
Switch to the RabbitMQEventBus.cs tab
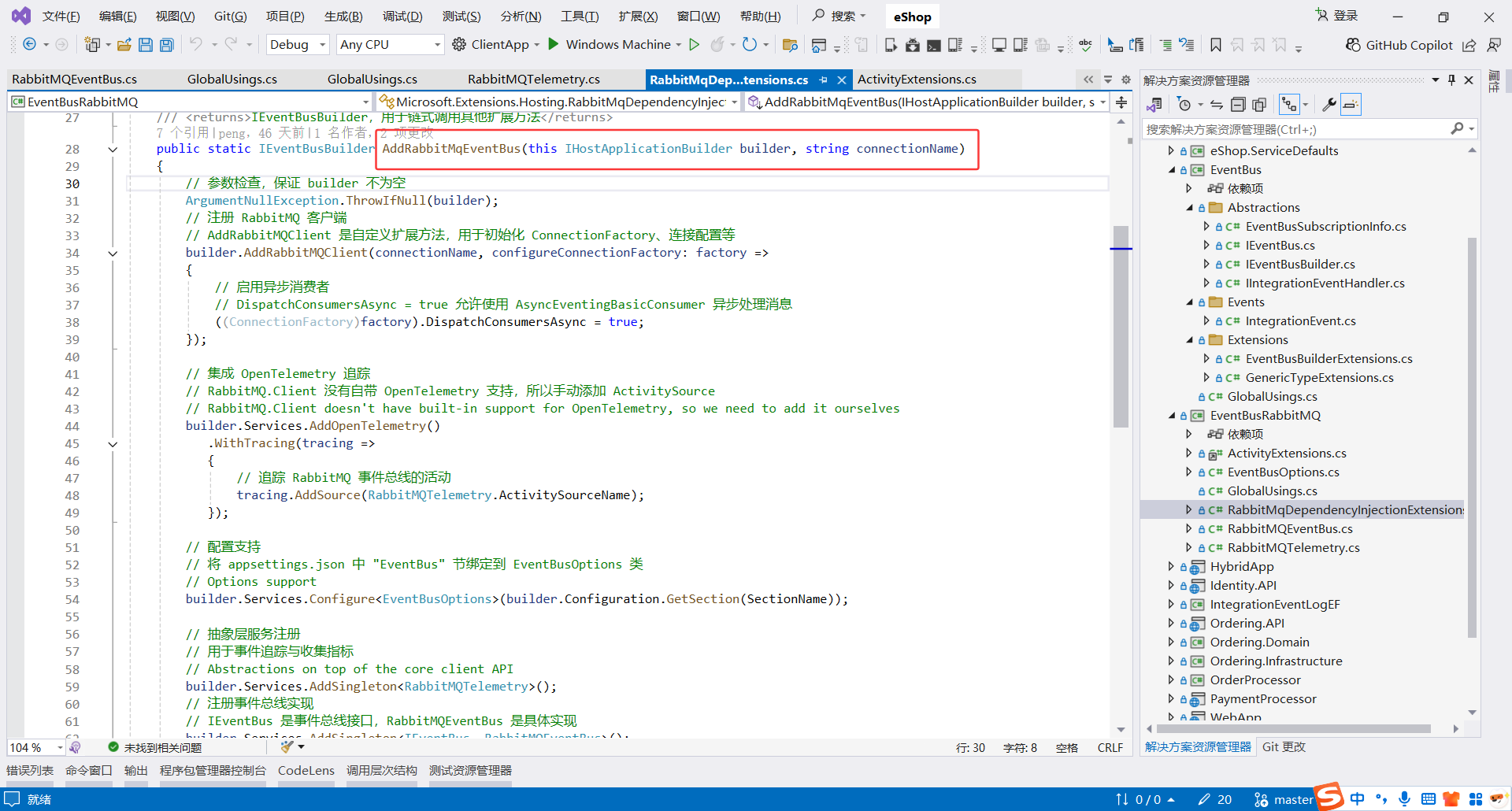(x=75, y=80)
